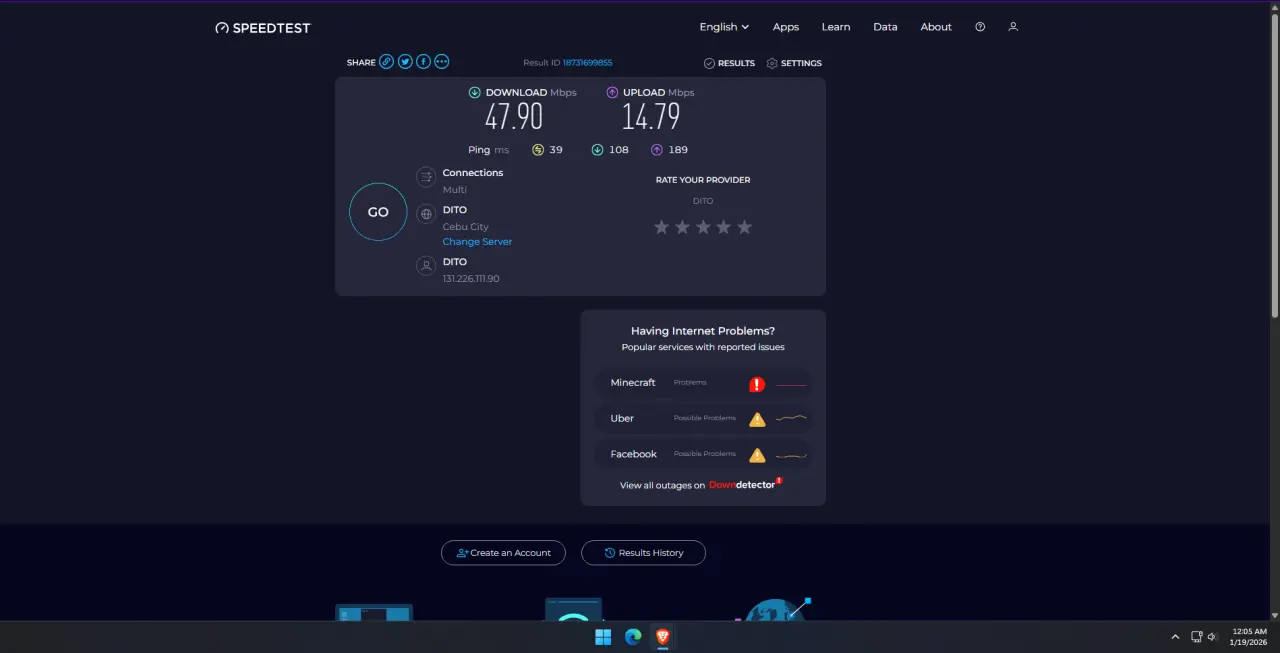
Task: Rate provider one star
Action: 661,227
